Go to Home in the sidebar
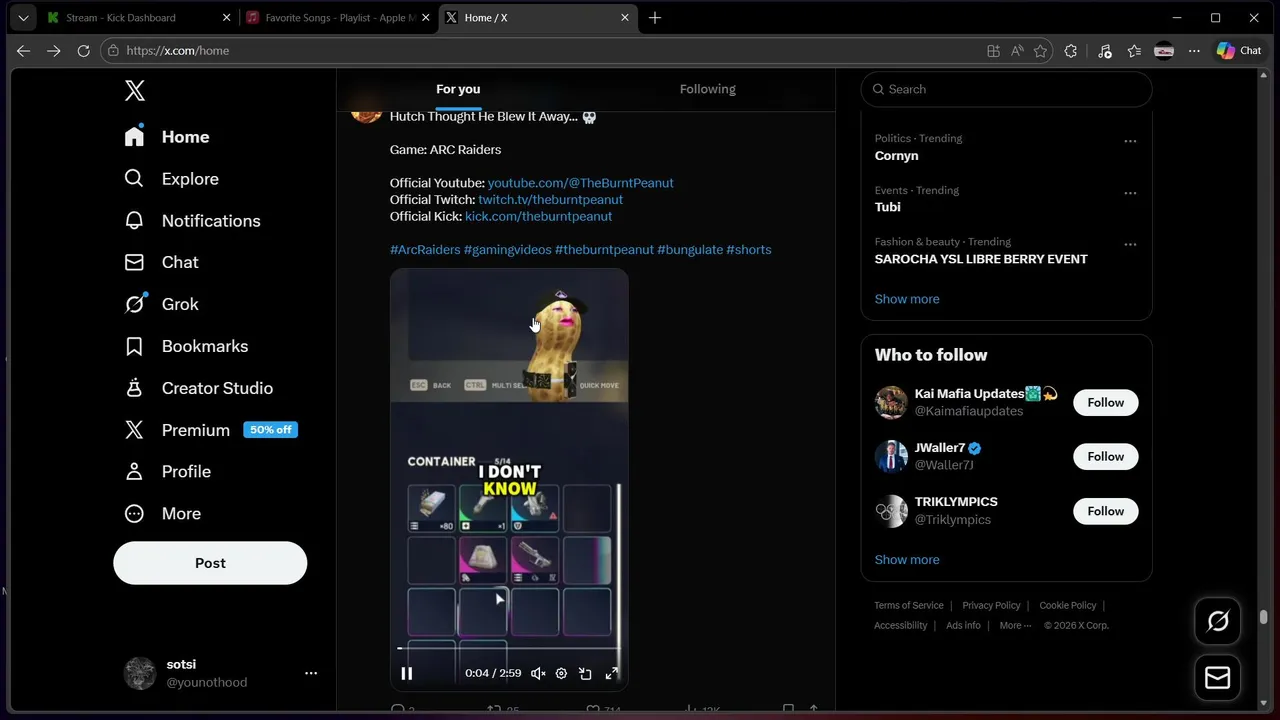Image resolution: width=1280 pixels, height=720 pixels. (x=168, y=137)
